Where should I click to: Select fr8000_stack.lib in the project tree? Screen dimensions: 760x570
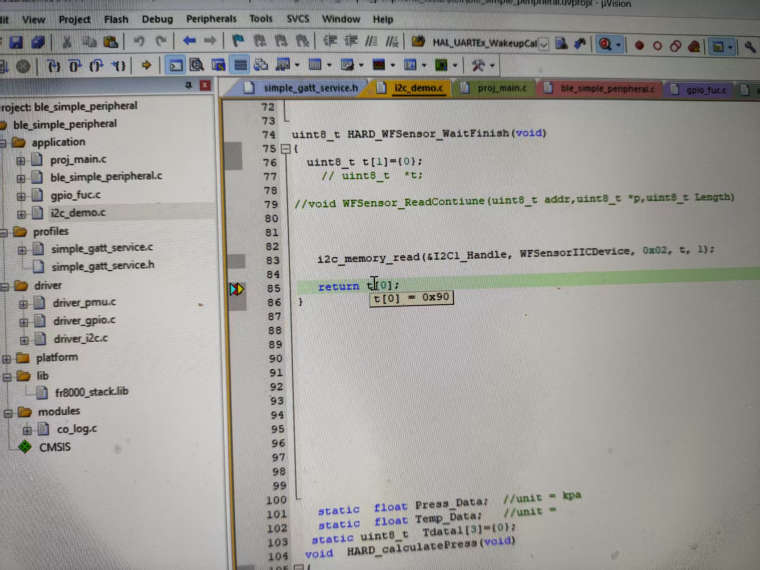click(90, 392)
